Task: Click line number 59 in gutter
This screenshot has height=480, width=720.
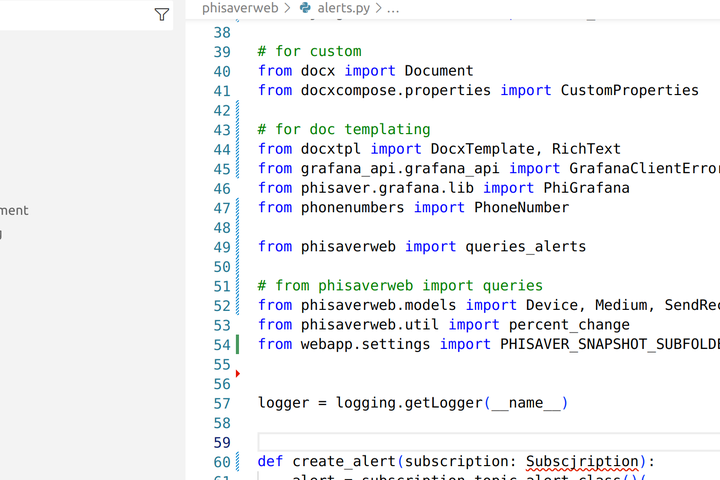Action: click(222, 443)
